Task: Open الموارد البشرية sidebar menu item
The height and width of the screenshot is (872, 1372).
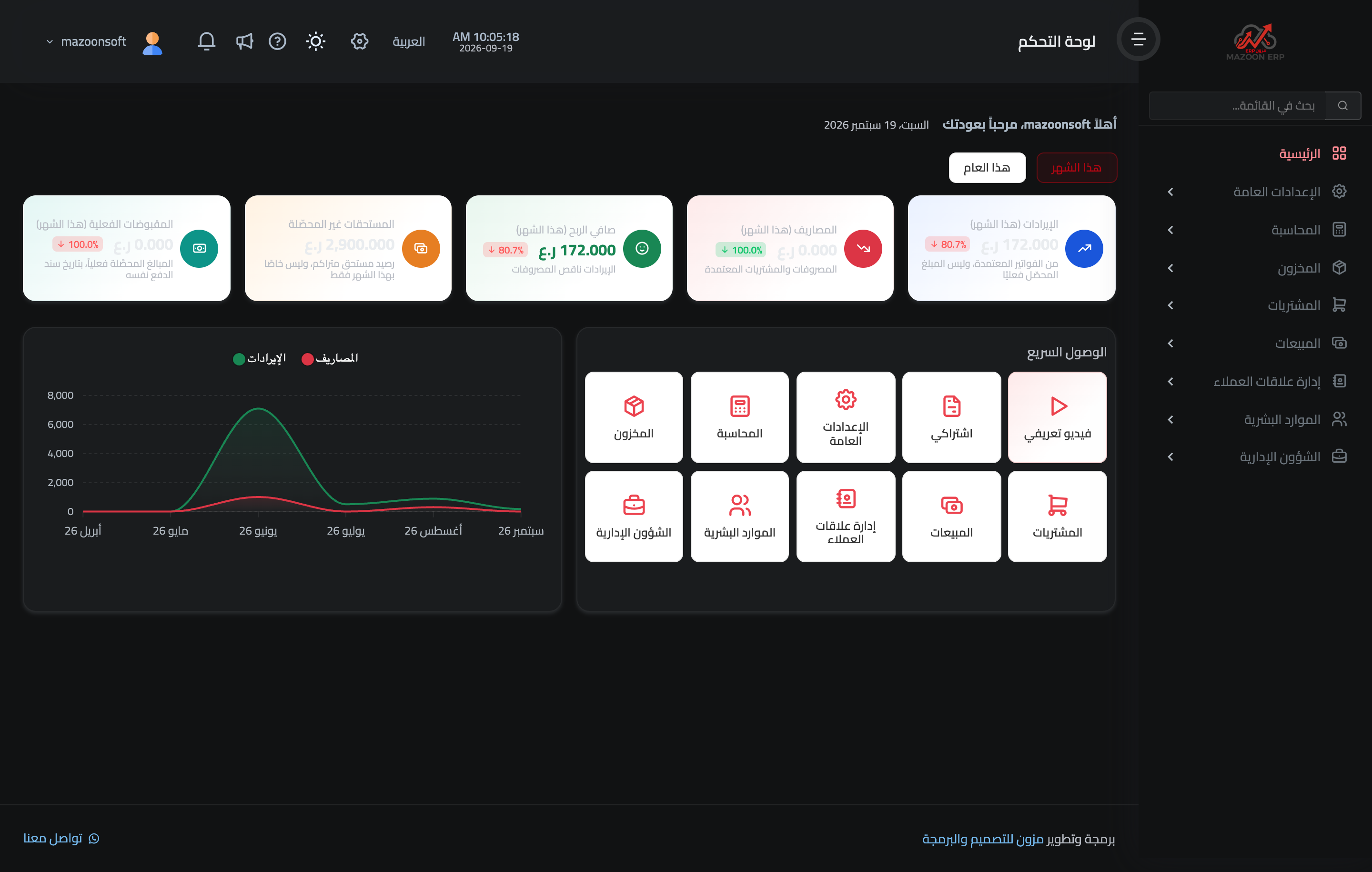Action: click(1256, 419)
